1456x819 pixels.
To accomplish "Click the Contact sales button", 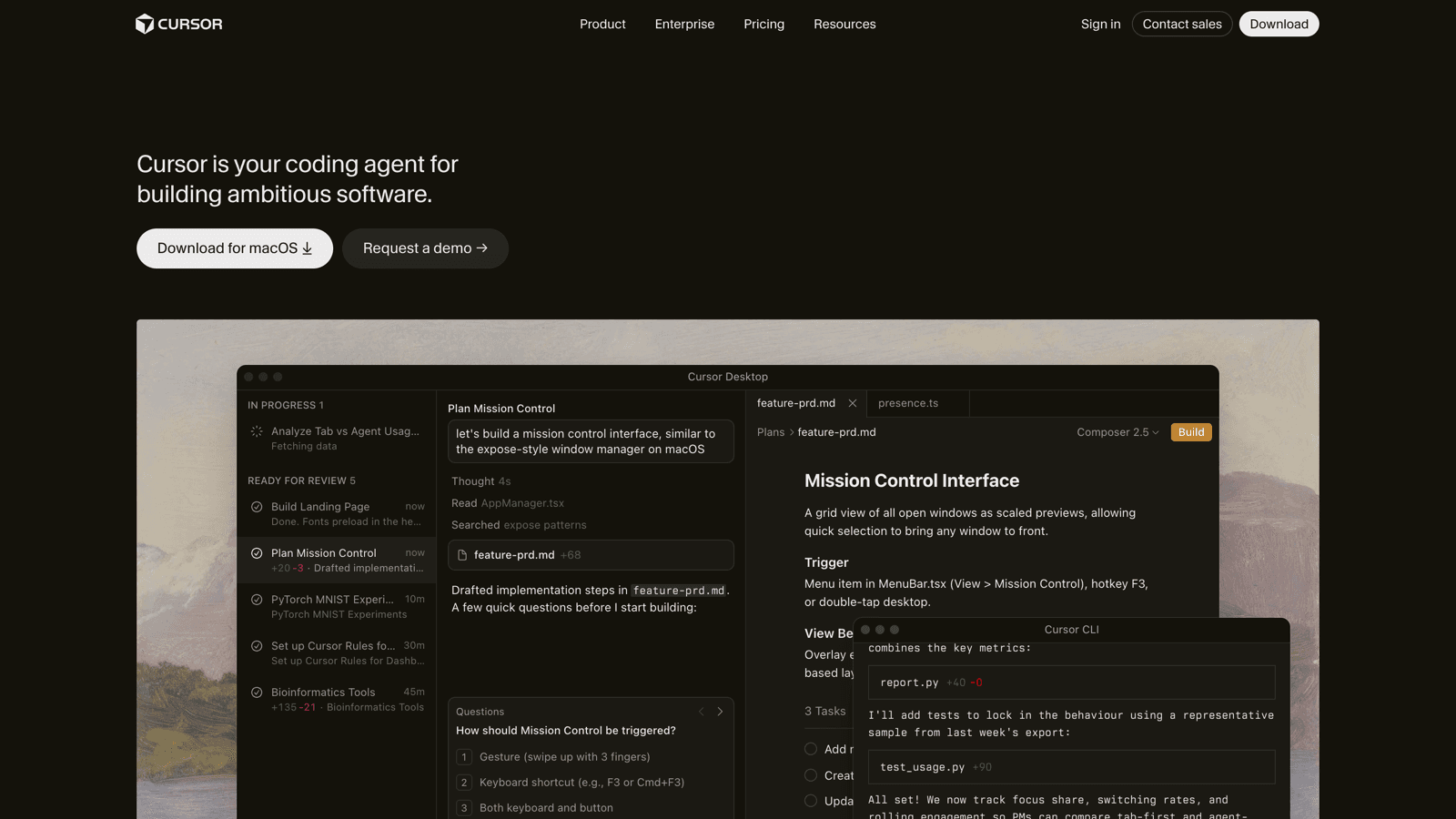I will coord(1182,24).
